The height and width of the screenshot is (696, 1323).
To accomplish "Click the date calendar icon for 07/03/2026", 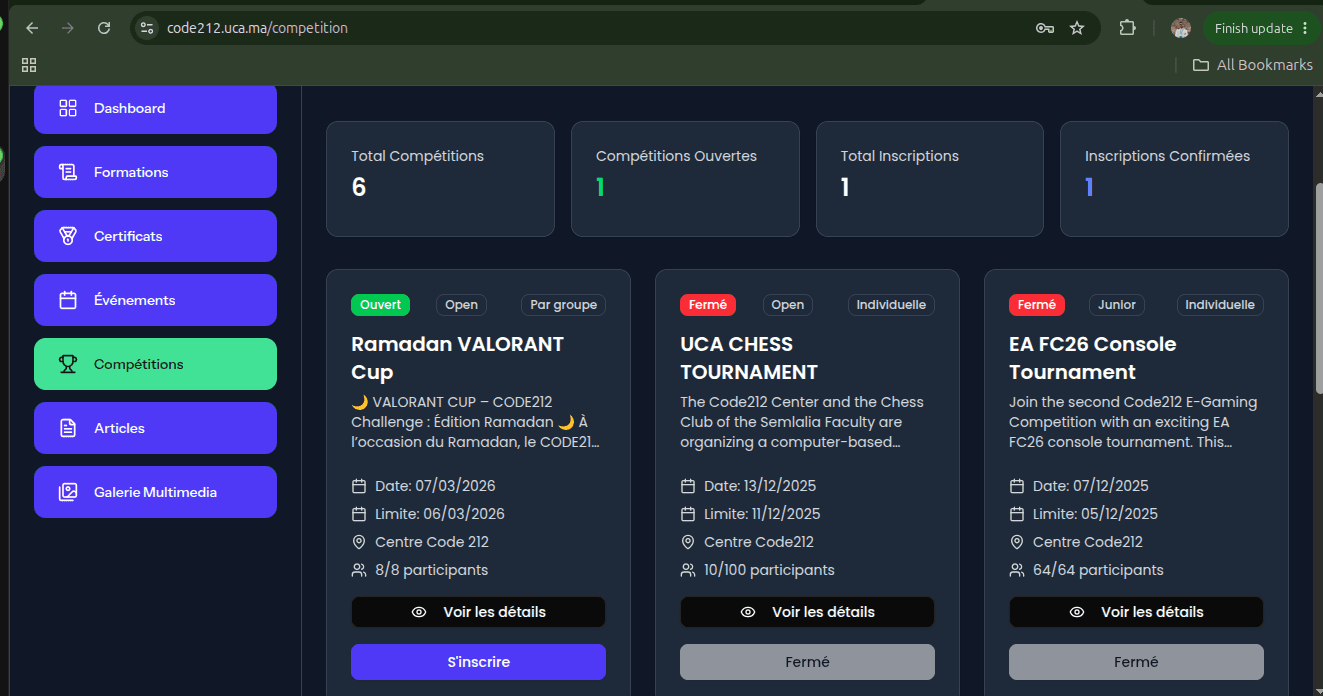I will [359, 486].
